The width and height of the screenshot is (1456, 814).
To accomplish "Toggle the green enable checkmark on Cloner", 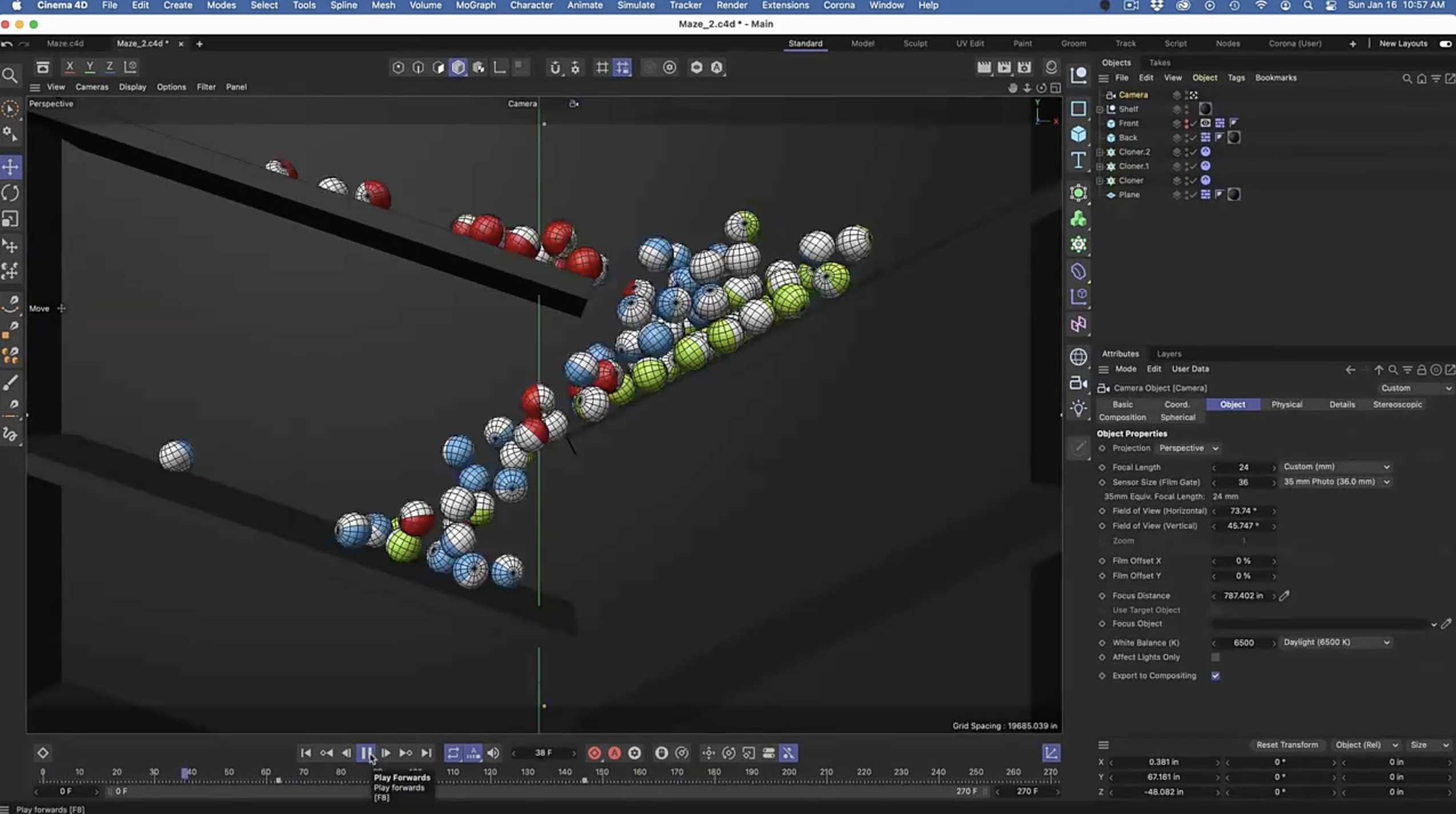I will [x=1192, y=180].
